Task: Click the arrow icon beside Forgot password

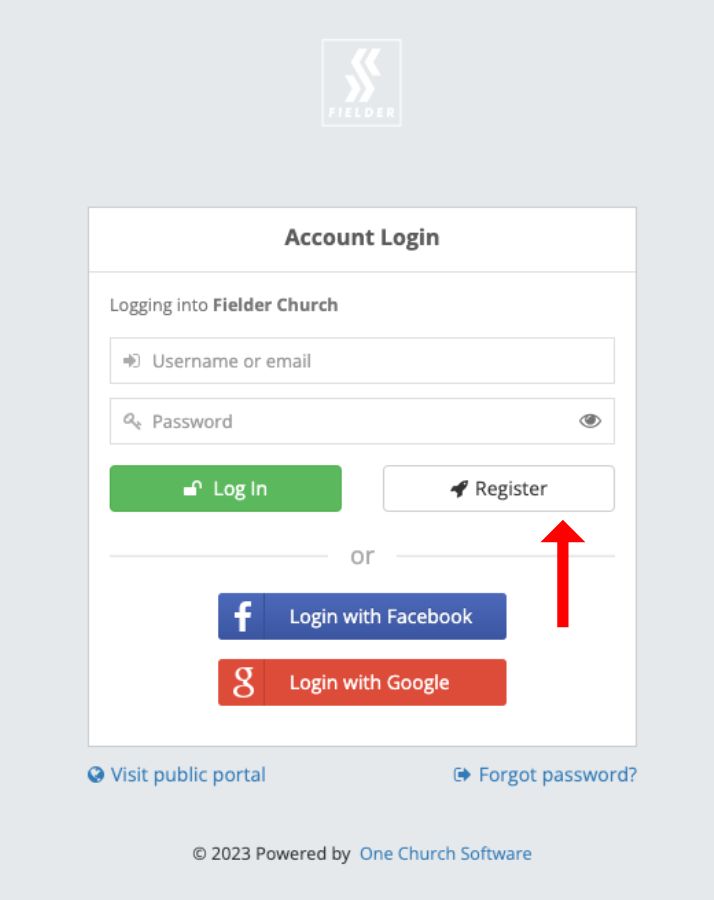Action: pyautogui.click(x=462, y=775)
